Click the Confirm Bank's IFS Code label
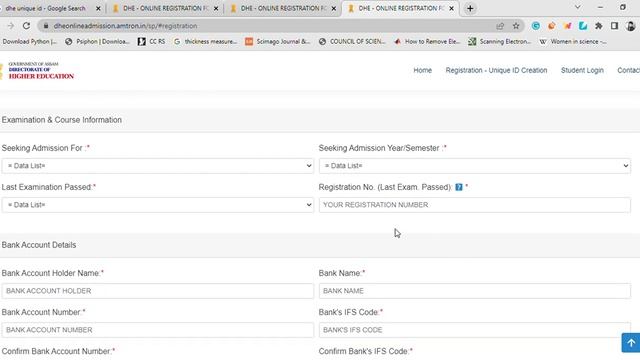This screenshot has height=360, width=640. pos(365,351)
